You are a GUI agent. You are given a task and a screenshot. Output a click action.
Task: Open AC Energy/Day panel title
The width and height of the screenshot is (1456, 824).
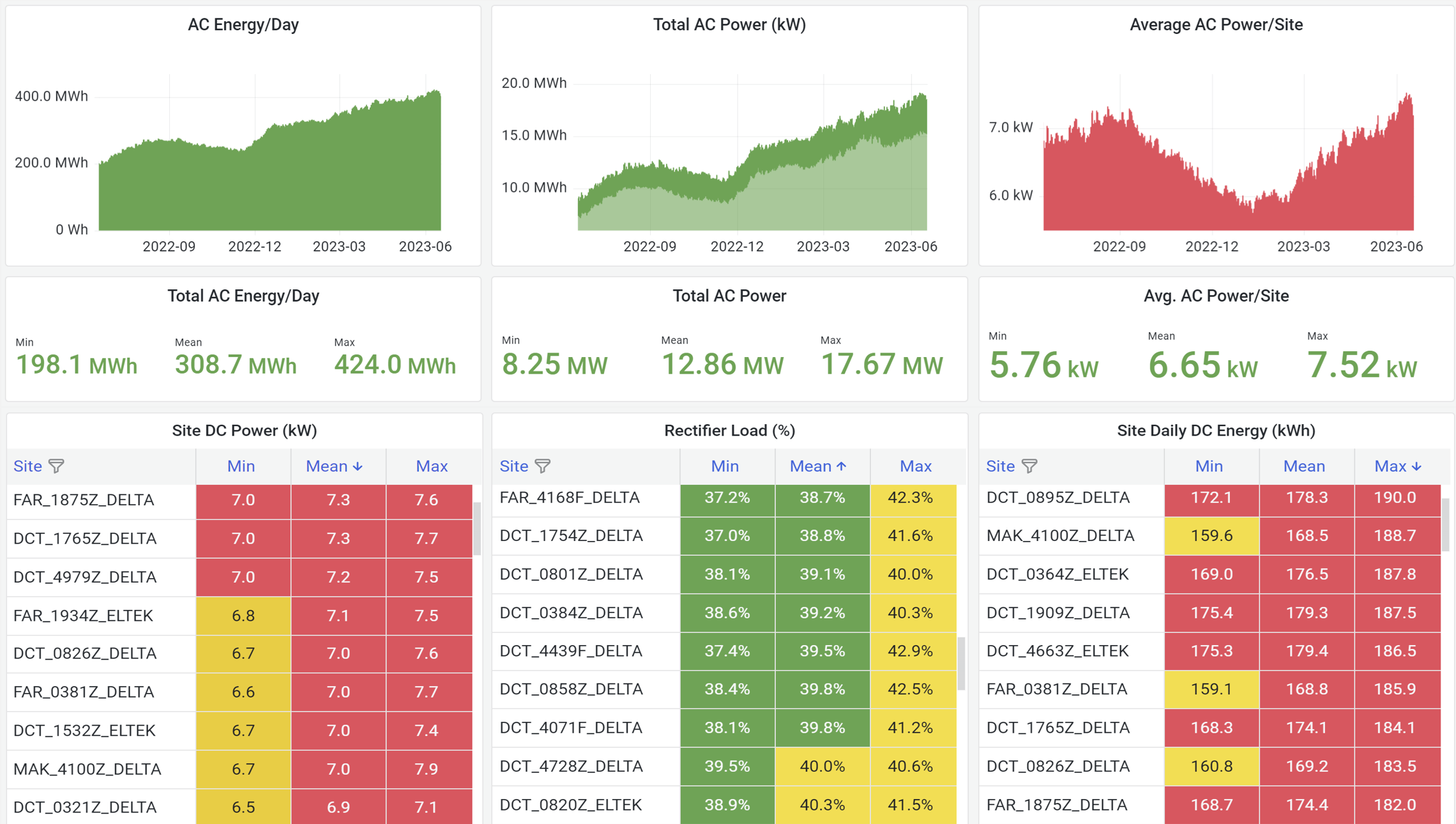(243, 24)
